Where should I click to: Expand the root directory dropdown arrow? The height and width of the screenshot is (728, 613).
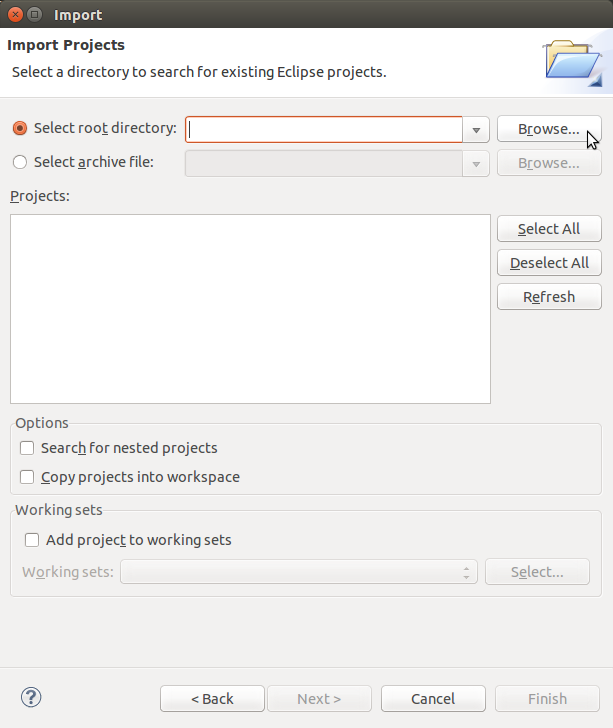(476, 130)
